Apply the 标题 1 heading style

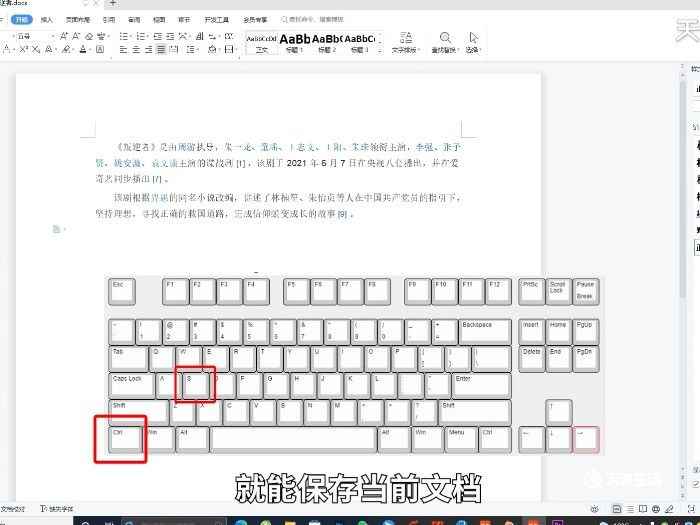[295, 43]
